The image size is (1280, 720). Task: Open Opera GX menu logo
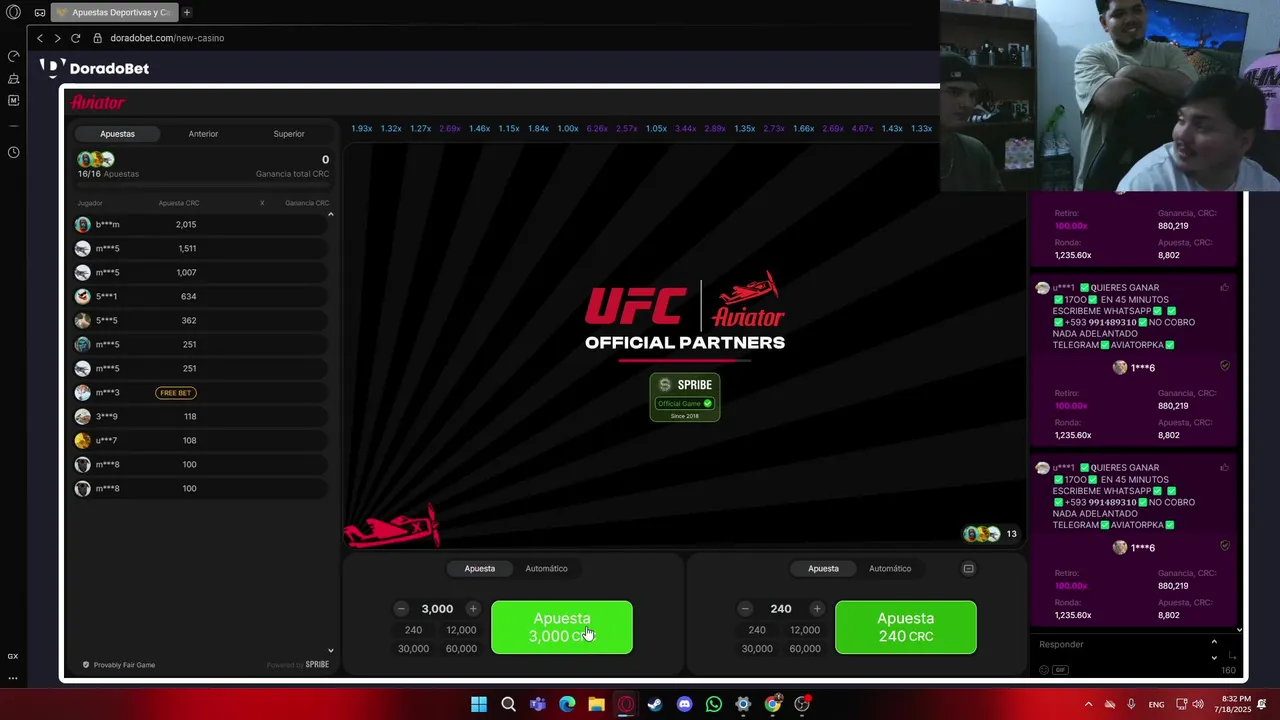[13, 12]
